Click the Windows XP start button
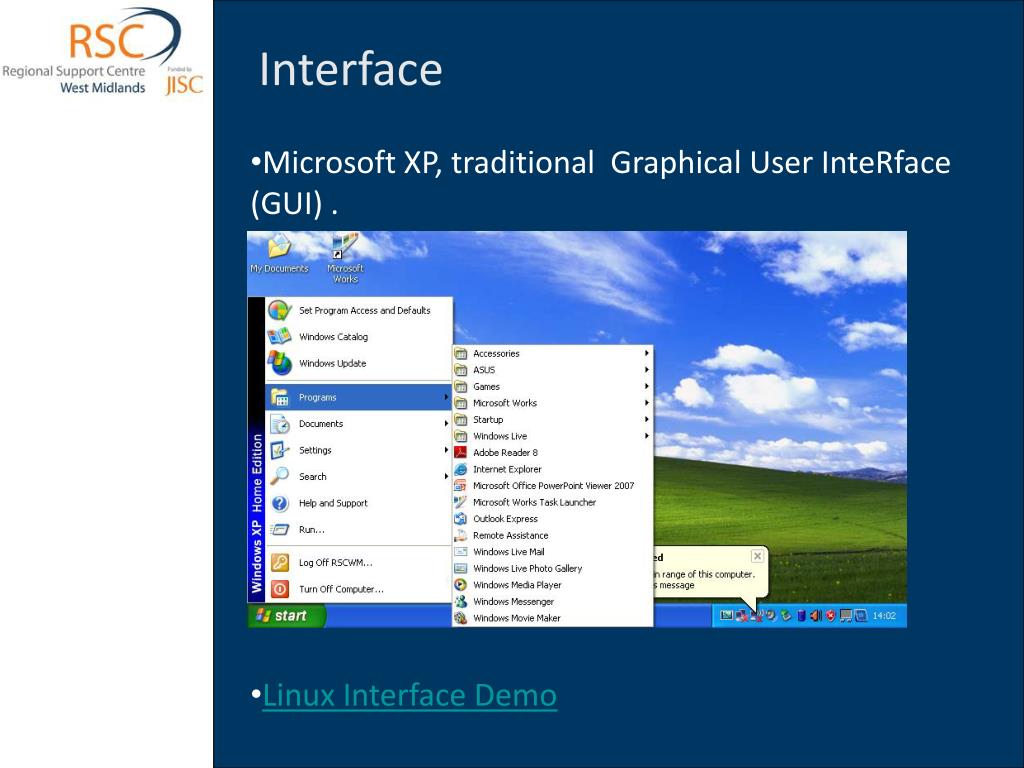 point(286,615)
